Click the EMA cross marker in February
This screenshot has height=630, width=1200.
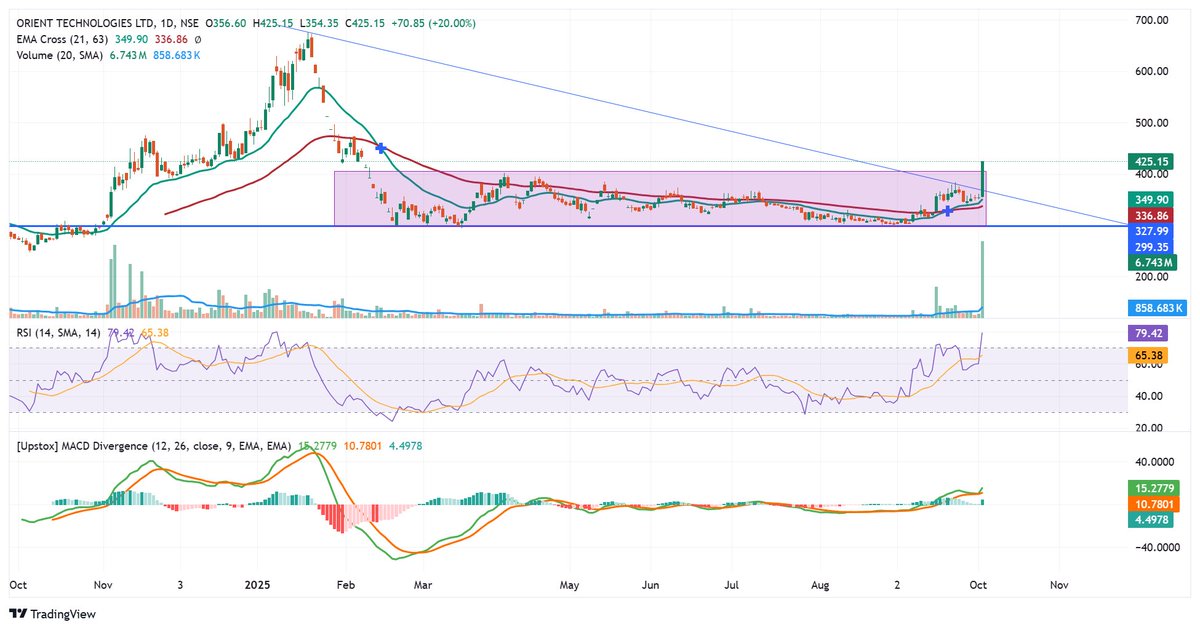[381, 147]
